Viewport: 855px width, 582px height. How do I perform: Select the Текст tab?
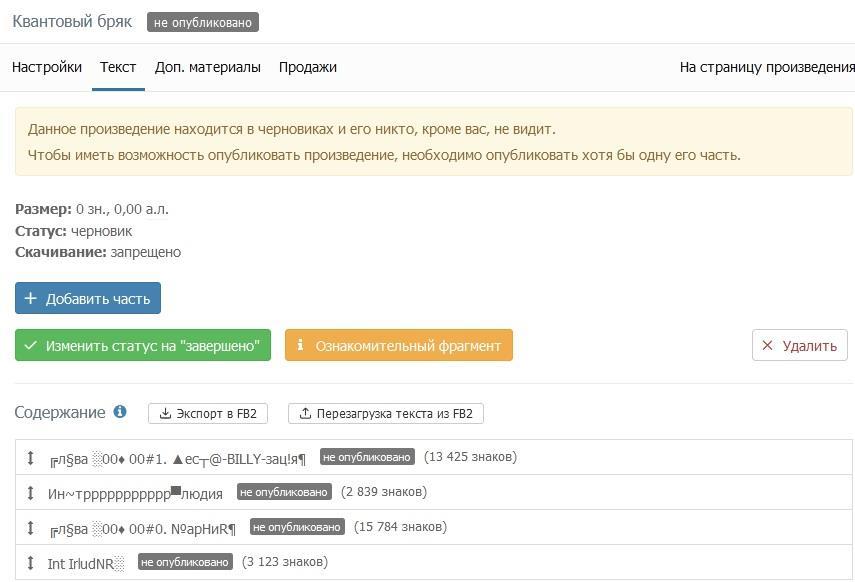118,67
